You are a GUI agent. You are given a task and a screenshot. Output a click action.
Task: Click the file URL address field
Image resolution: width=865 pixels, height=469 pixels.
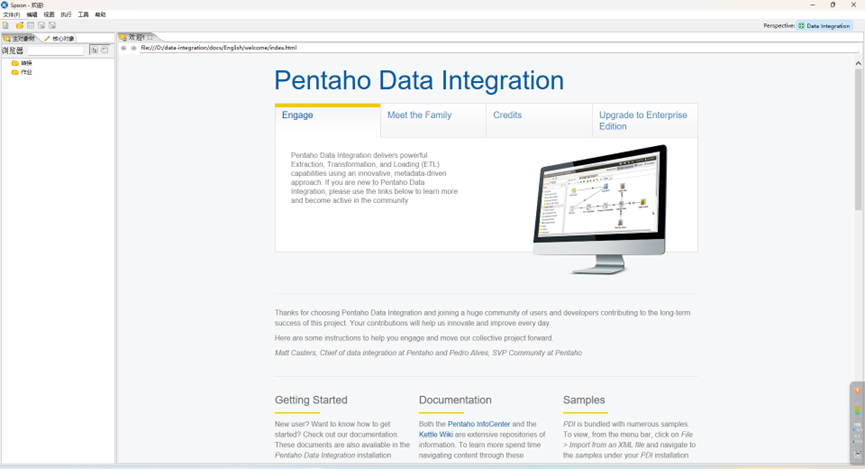tap(499, 48)
